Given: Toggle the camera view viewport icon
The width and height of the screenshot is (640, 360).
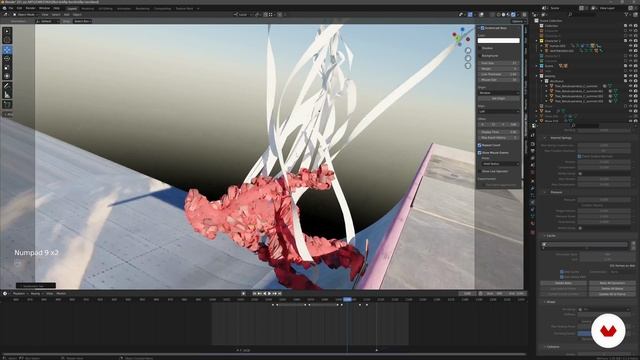Looking at the screenshot, I should coord(468,65).
